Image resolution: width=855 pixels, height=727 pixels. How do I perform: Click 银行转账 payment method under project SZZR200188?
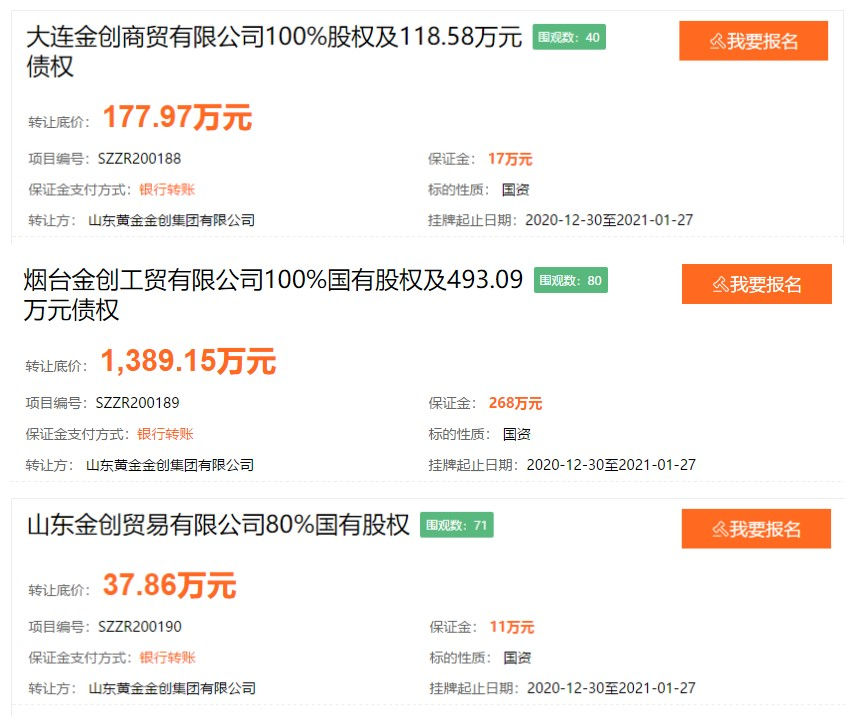167,189
